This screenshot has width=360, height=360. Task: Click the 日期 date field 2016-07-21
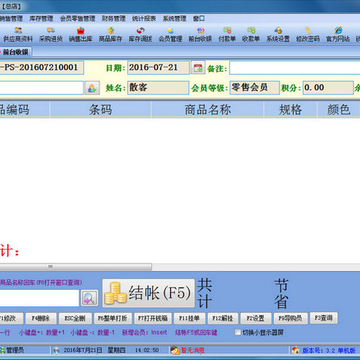158,68
